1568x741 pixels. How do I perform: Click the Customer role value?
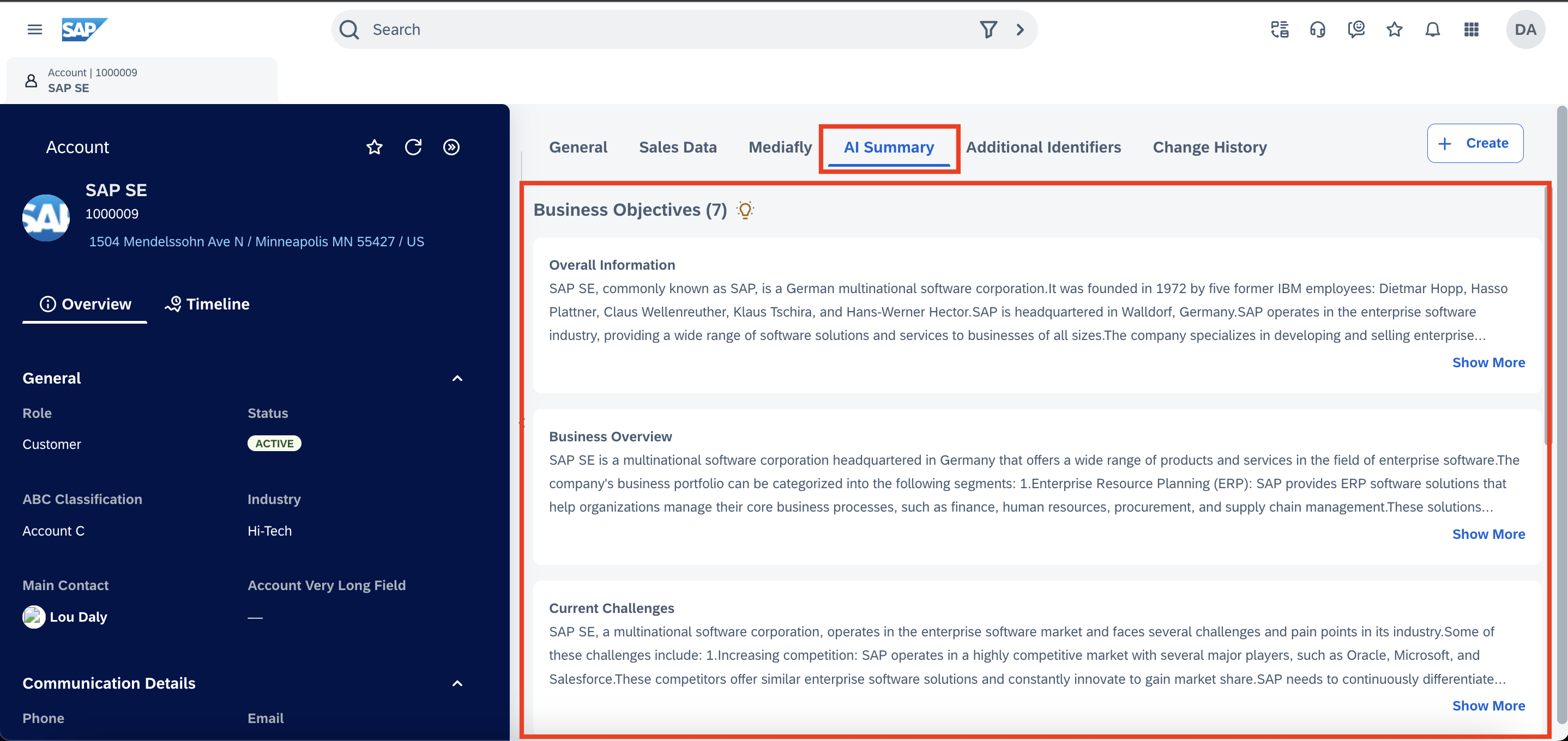(52, 444)
